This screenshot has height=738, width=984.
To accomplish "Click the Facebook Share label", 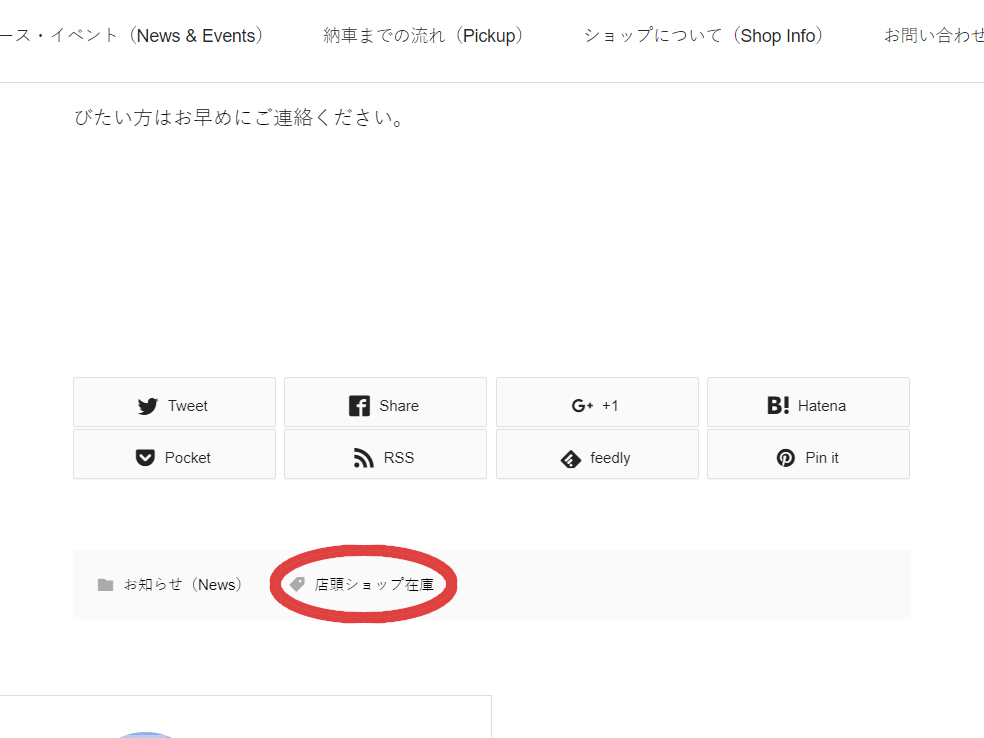I will point(399,406).
